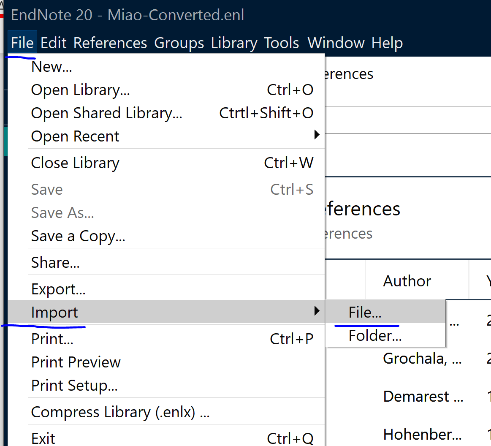Image resolution: width=491 pixels, height=446 pixels.
Task: Select Print Preview entry
Action: coord(167,362)
